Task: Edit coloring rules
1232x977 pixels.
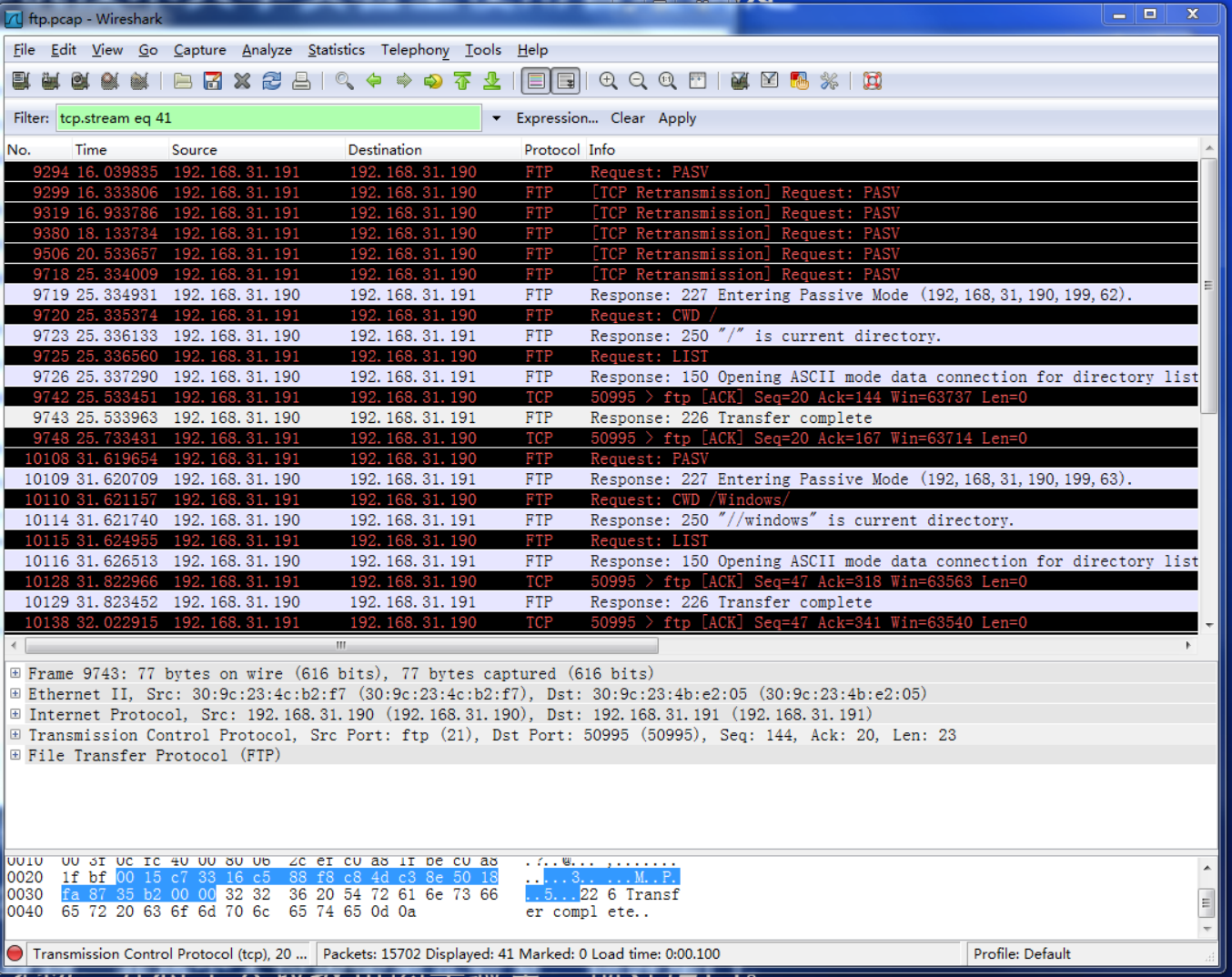Action: point(799,81)
